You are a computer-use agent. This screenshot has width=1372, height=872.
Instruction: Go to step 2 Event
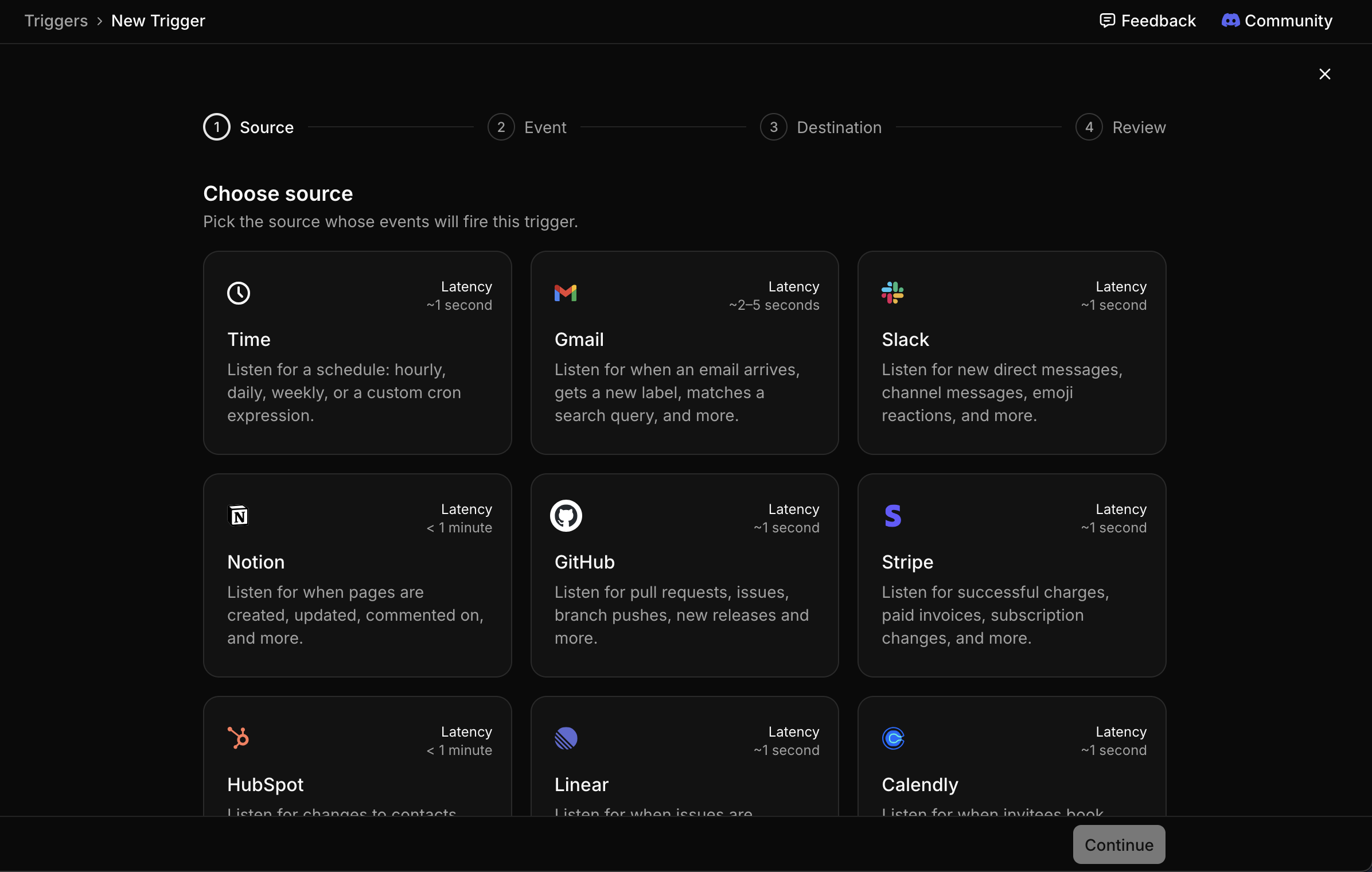pos(527,127)
